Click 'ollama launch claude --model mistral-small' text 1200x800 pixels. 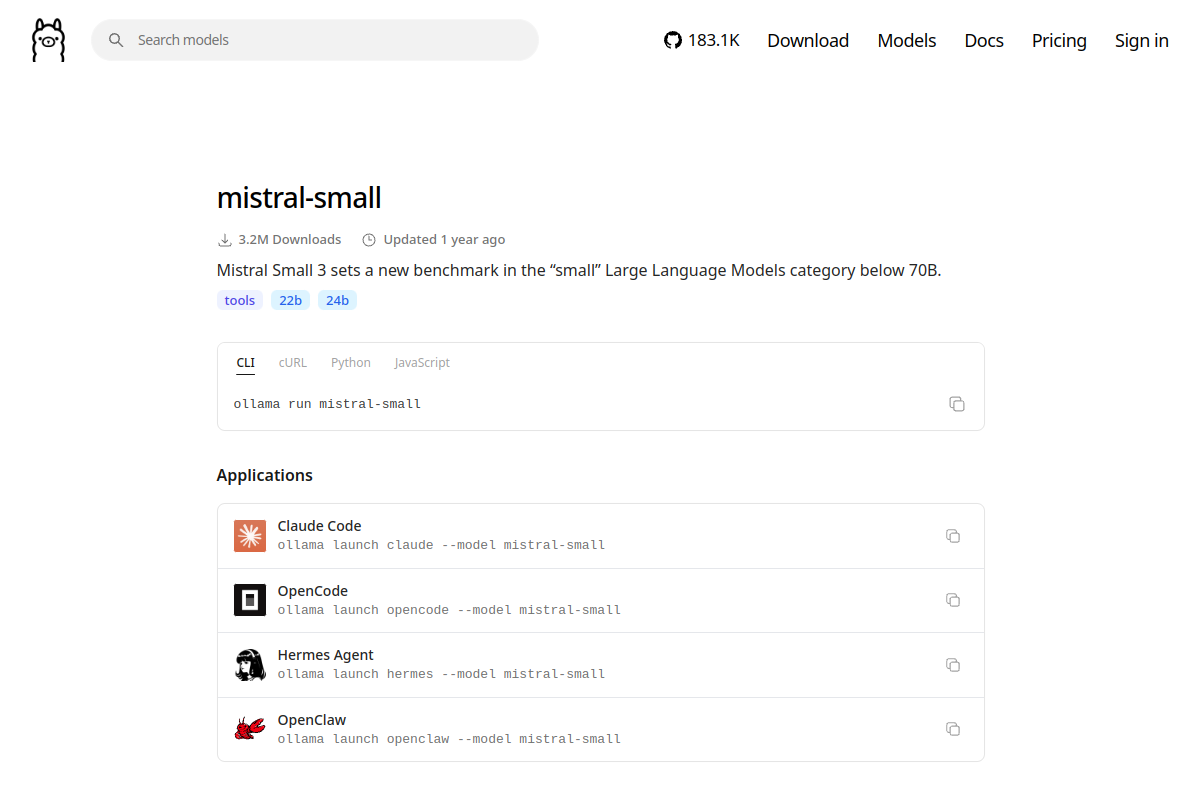(x=441, y=545)
